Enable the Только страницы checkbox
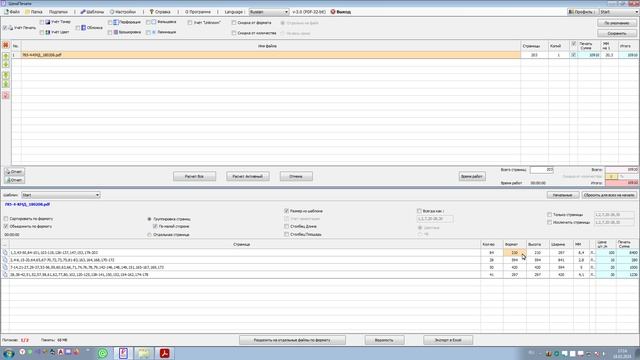Viewport: 640px width, 360px height. 549,214
